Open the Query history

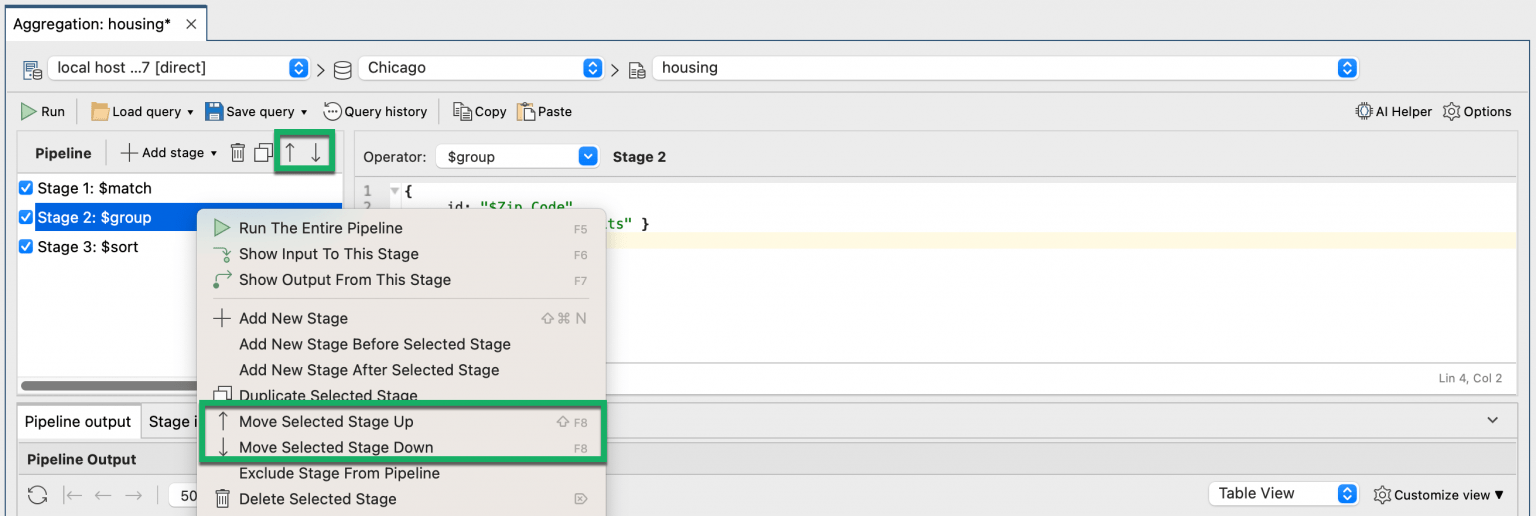375,111
